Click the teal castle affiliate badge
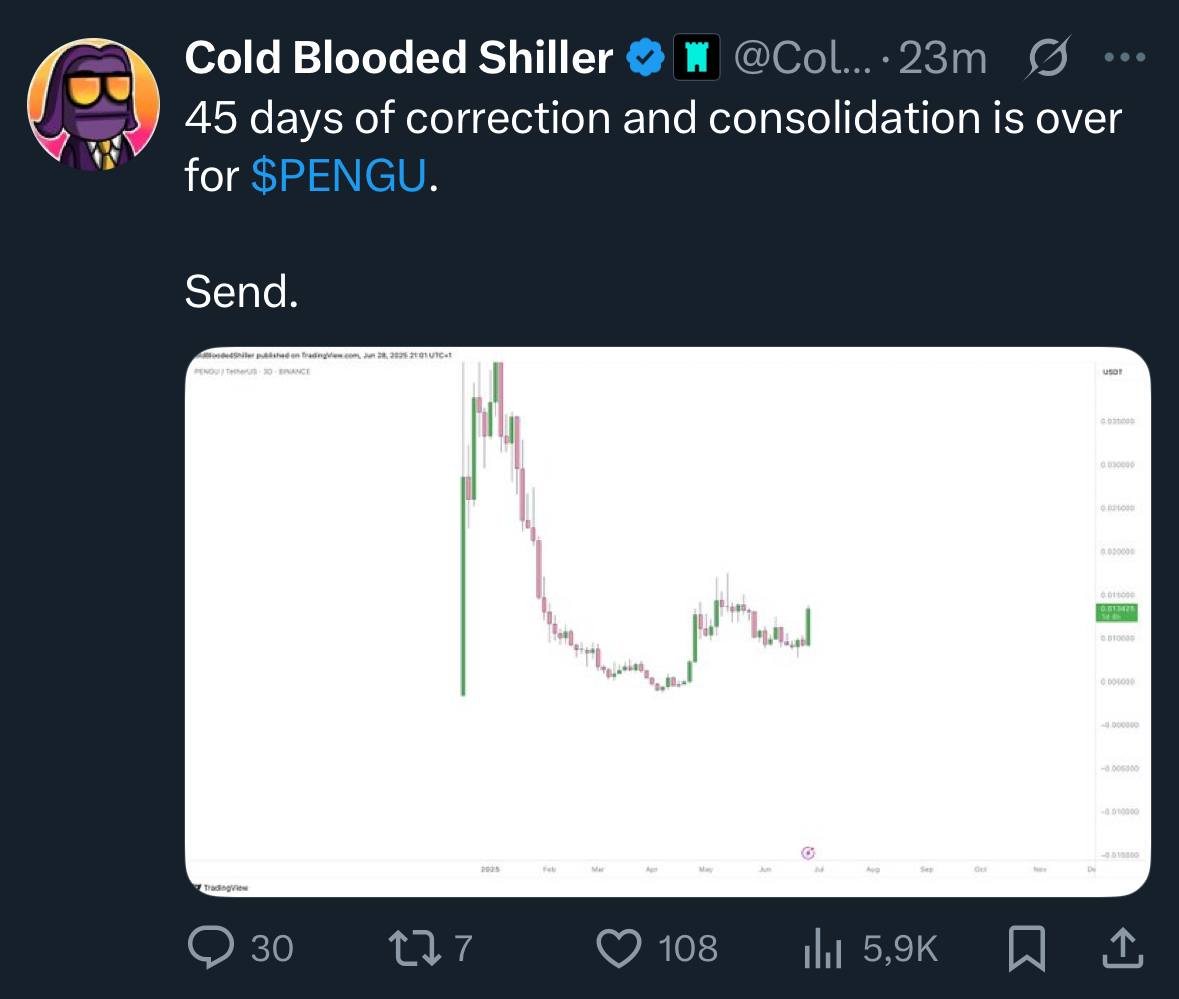The image size is (1179, 999). [696, 57]
